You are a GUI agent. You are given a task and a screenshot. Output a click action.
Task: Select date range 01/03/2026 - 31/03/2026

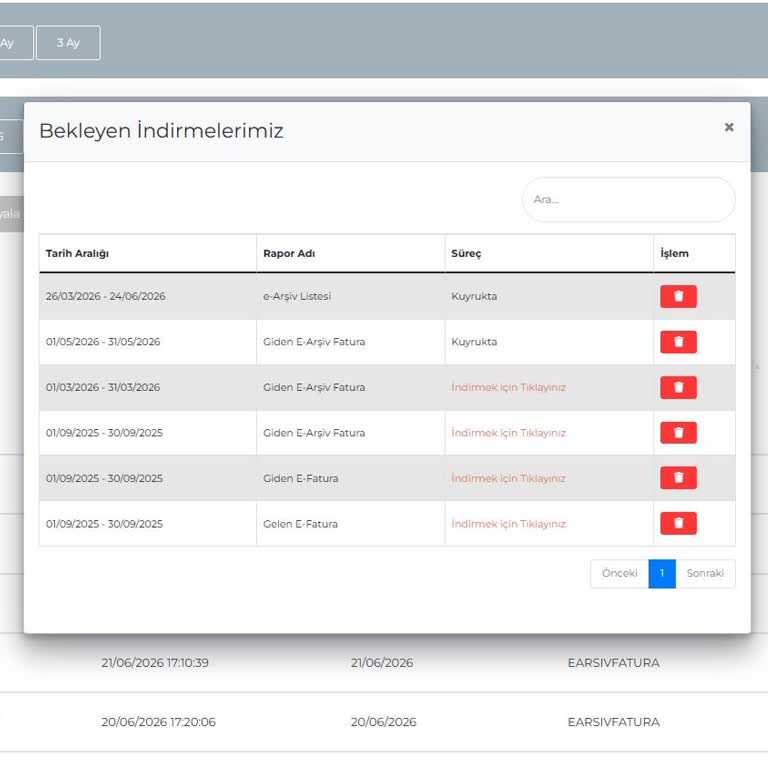[x=103, y=387]
